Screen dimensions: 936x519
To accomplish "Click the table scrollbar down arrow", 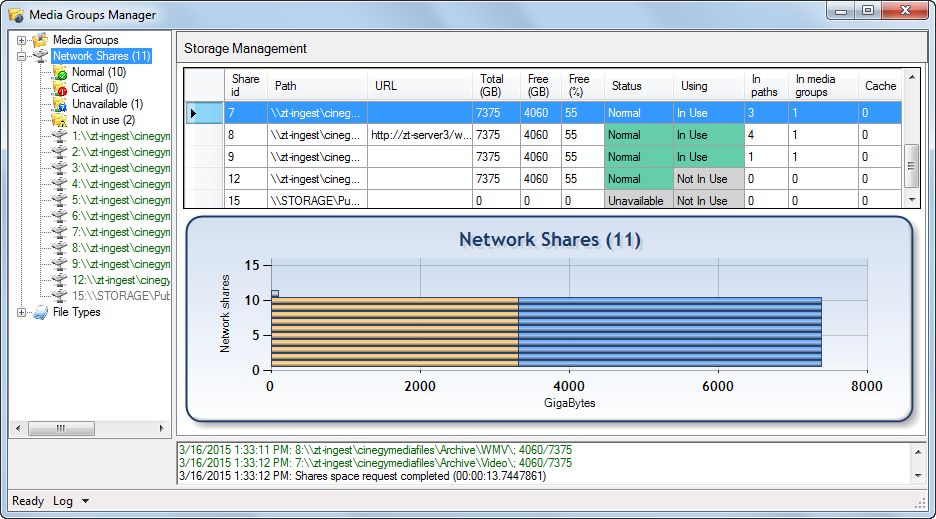I will (912, 200).
